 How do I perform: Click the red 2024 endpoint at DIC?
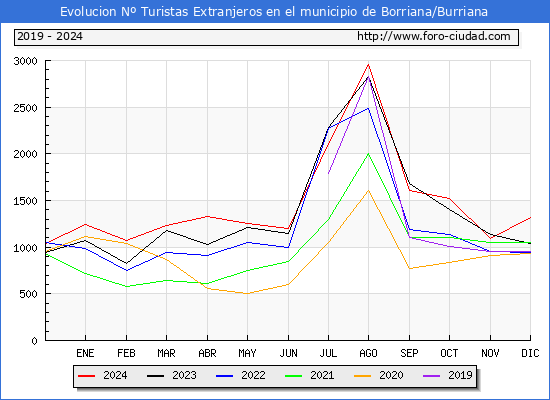(530, 218)
